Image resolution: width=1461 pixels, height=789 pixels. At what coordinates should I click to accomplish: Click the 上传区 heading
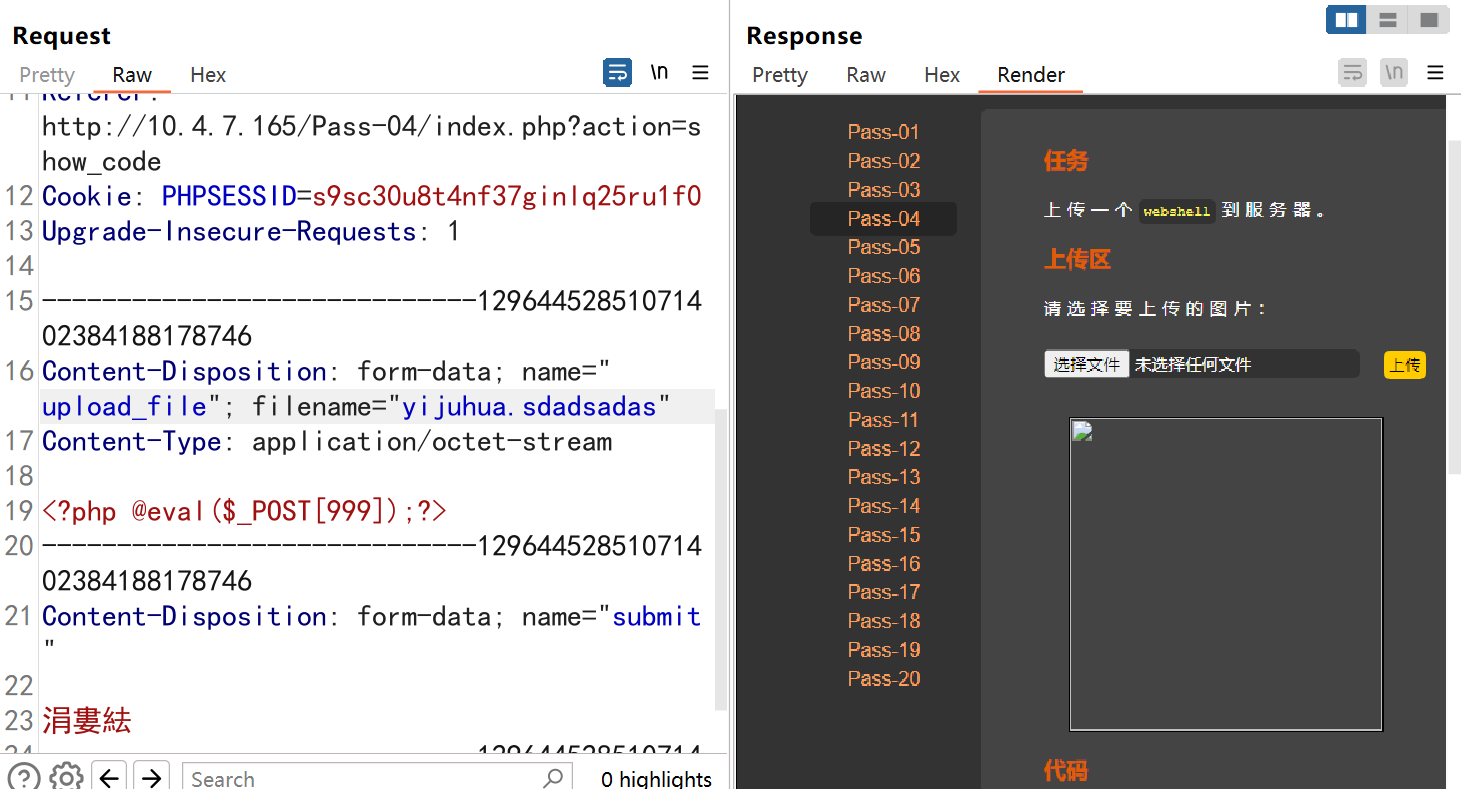click(1077, 260)
